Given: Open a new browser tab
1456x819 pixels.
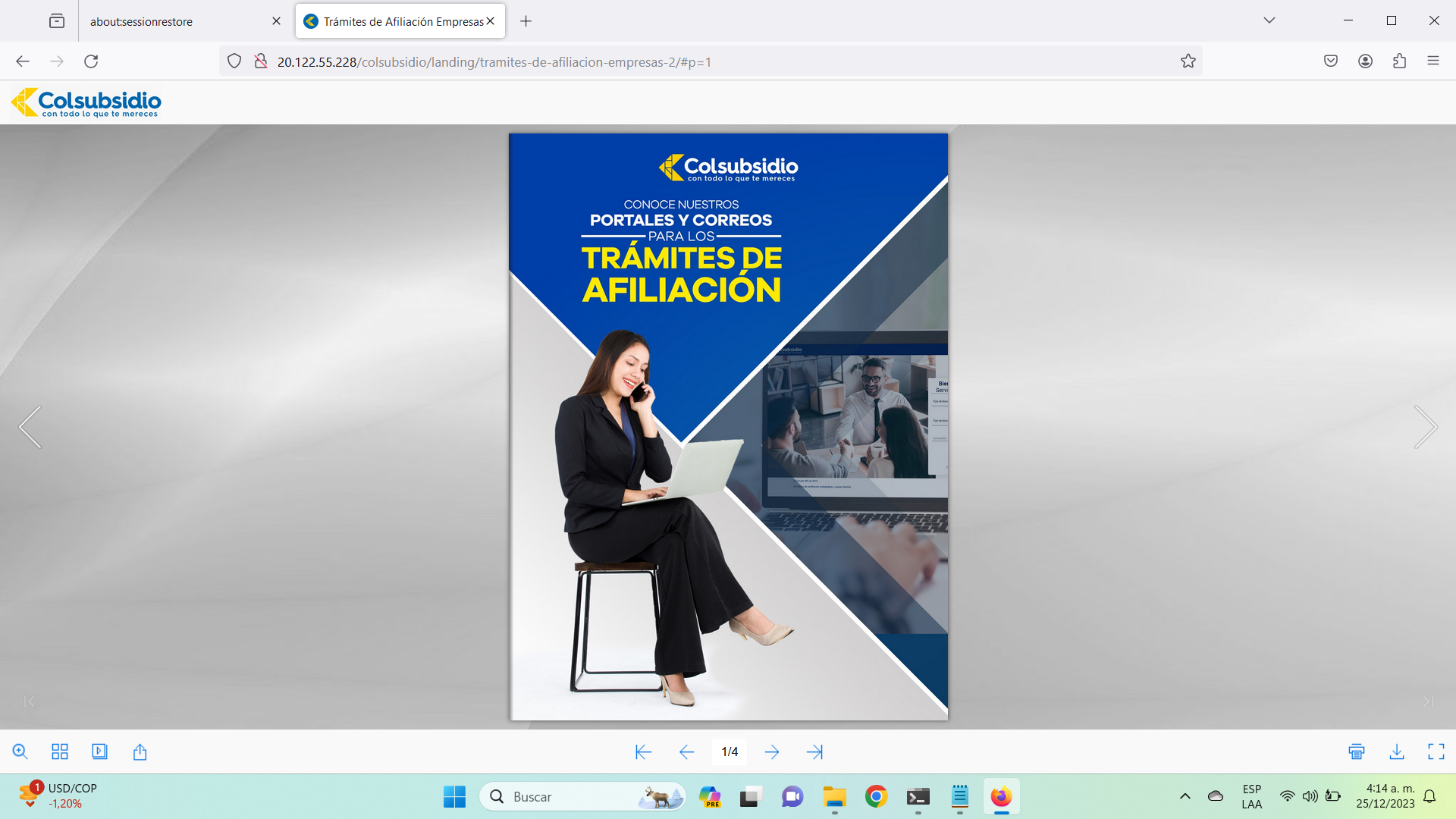Looking at the screenshot, I should point(526,21).
